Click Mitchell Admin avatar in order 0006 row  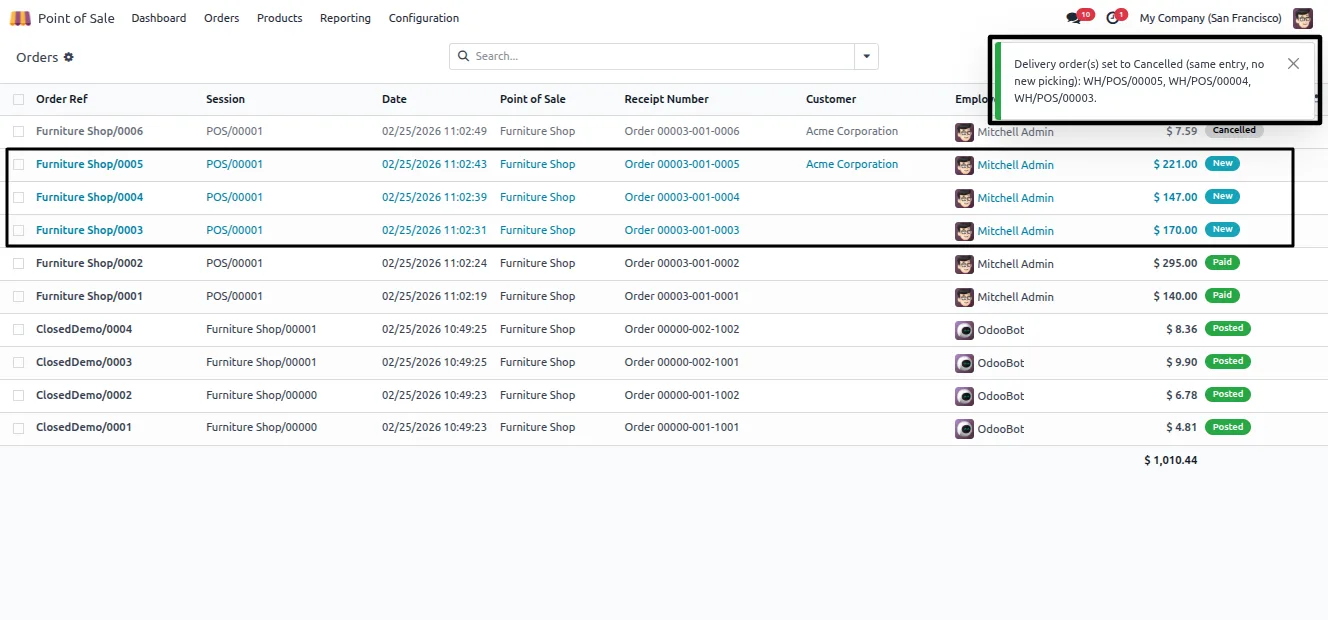pos(964,132)
